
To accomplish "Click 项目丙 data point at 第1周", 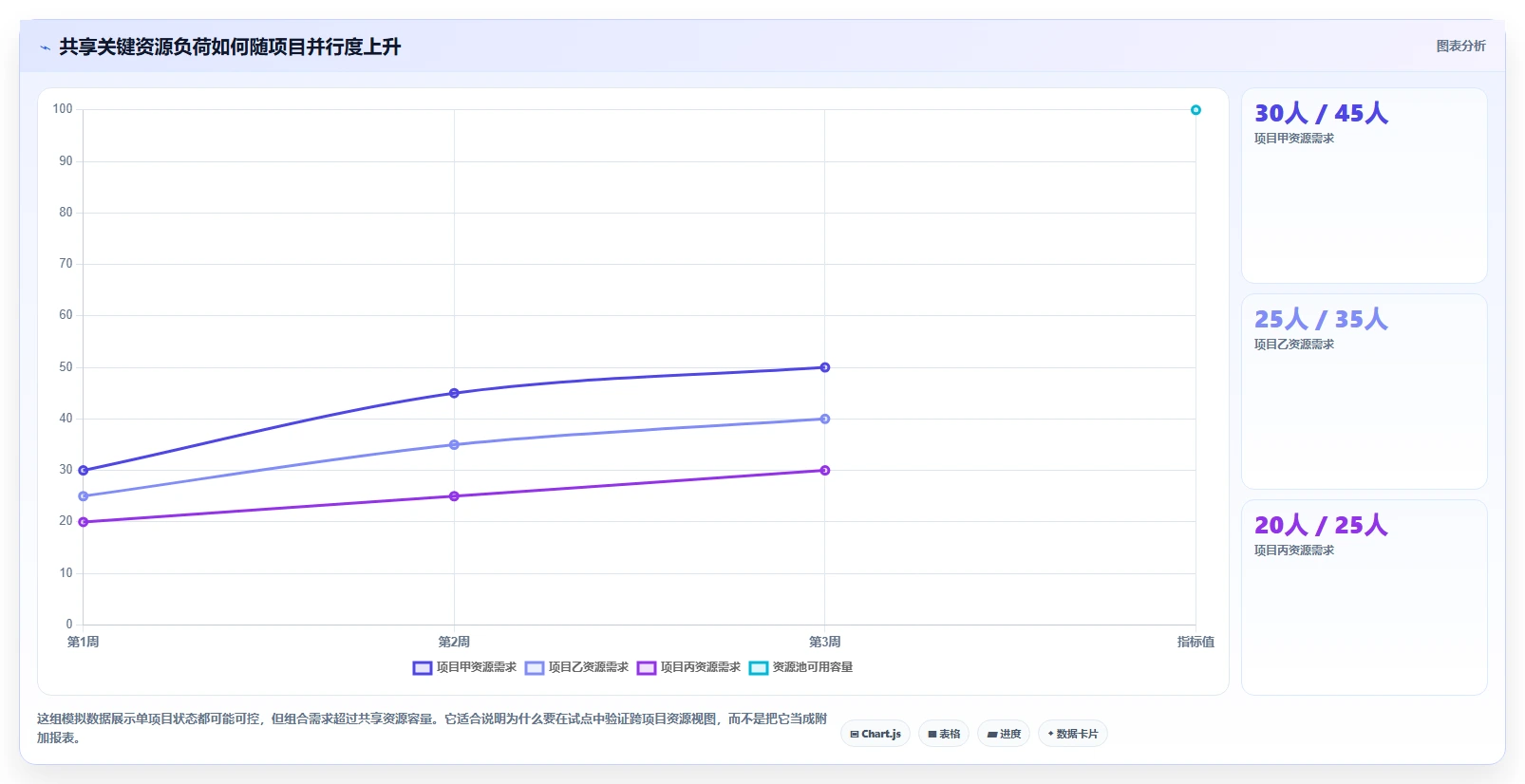I will pos(84,522).
